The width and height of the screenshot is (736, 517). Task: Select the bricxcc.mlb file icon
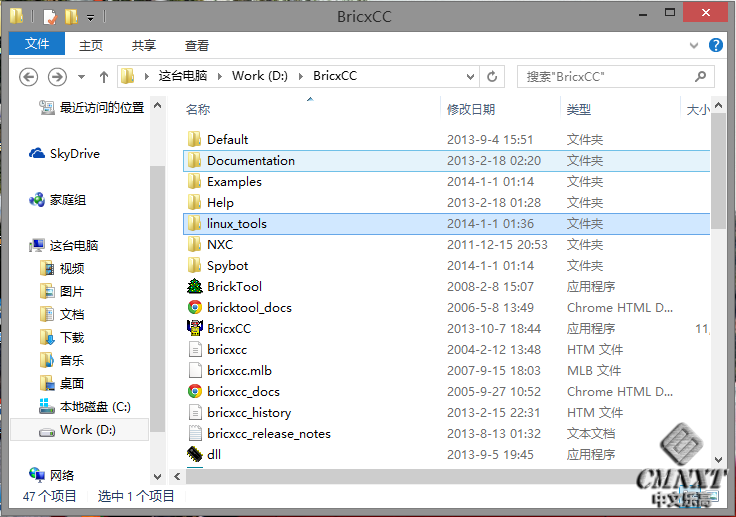(194, 370)
